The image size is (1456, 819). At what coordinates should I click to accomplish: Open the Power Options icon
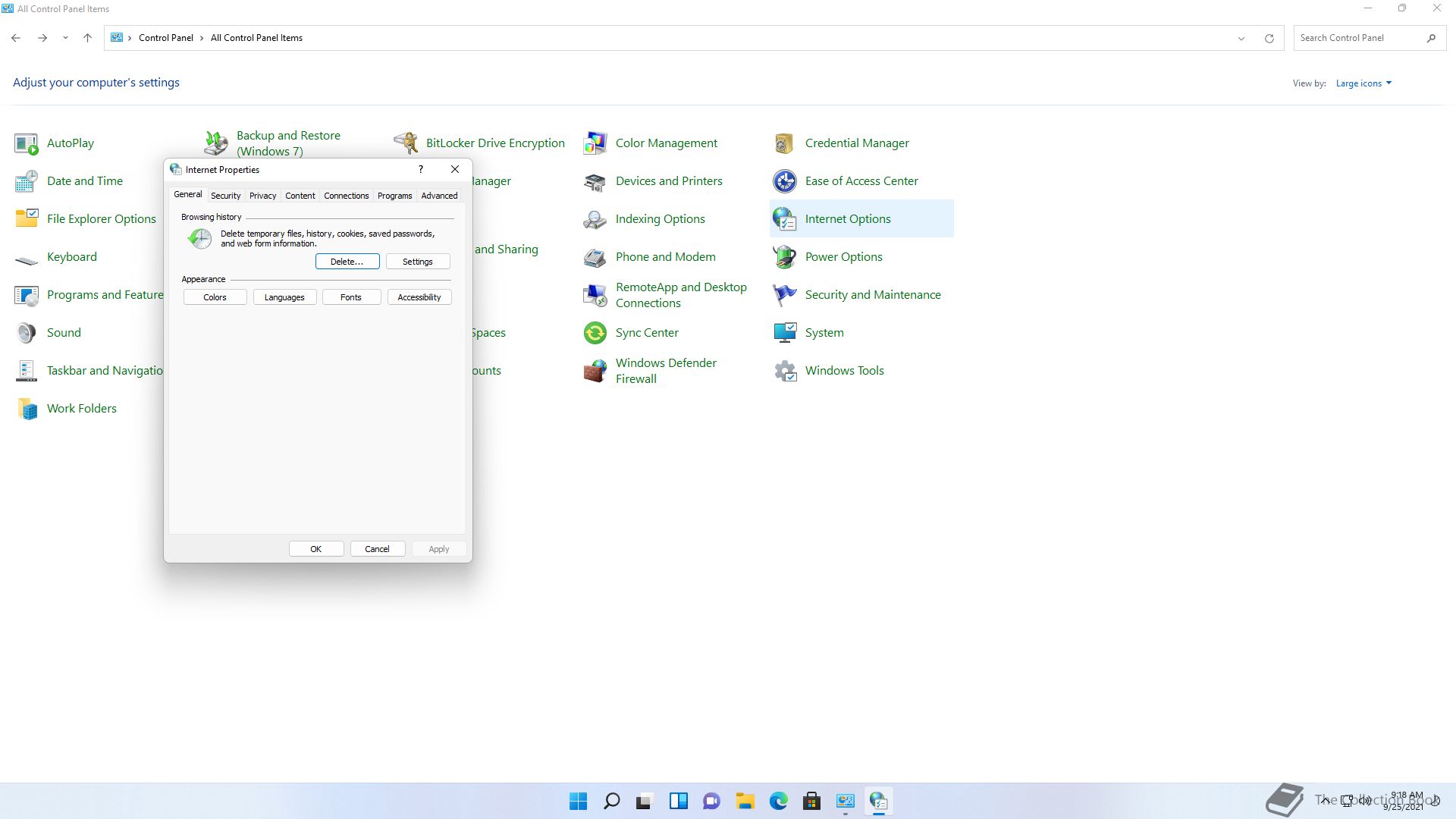(785, 257)
